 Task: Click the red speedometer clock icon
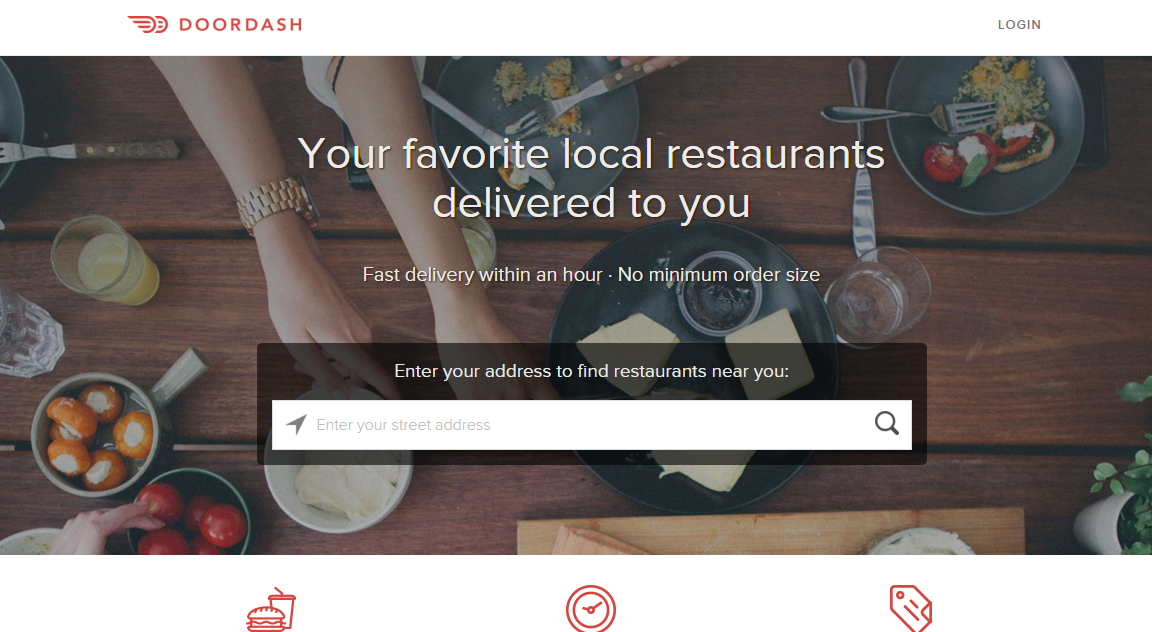(x=591, y=608)
